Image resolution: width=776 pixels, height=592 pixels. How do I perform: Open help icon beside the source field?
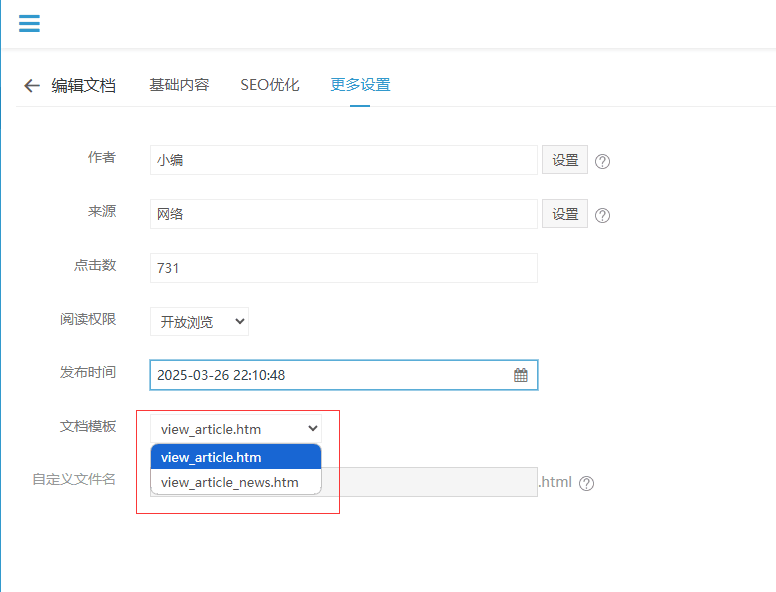click(602, 215)
